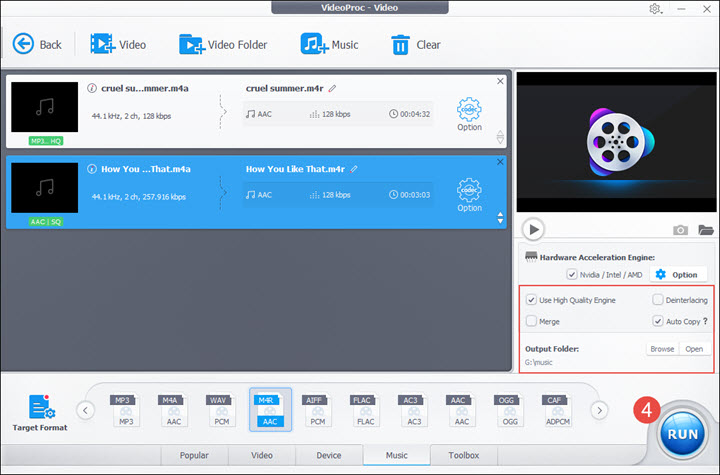Show previous output formats with left arrow
The height and width of the screenshot is (475, 720).
click(85, 410)
